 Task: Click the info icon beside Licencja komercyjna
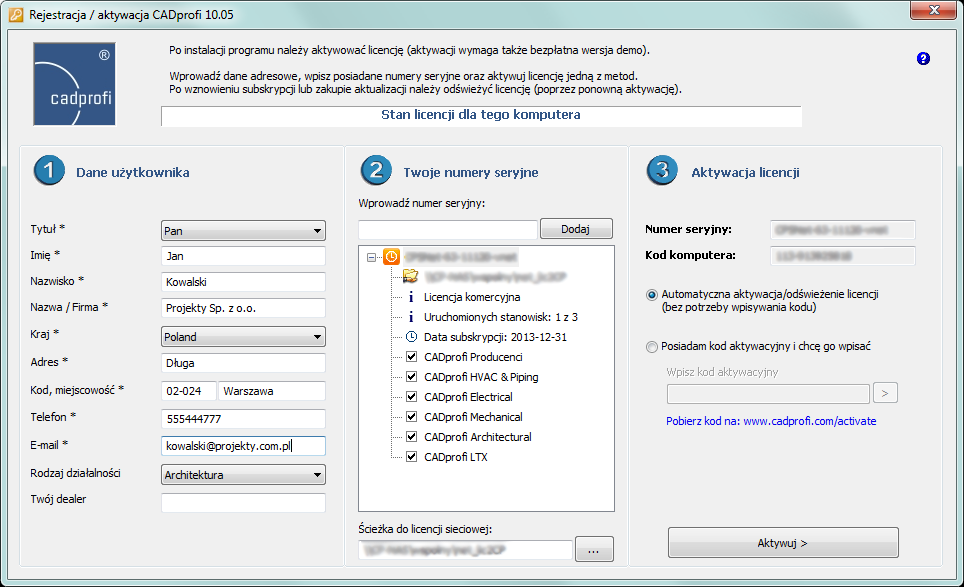411,297
